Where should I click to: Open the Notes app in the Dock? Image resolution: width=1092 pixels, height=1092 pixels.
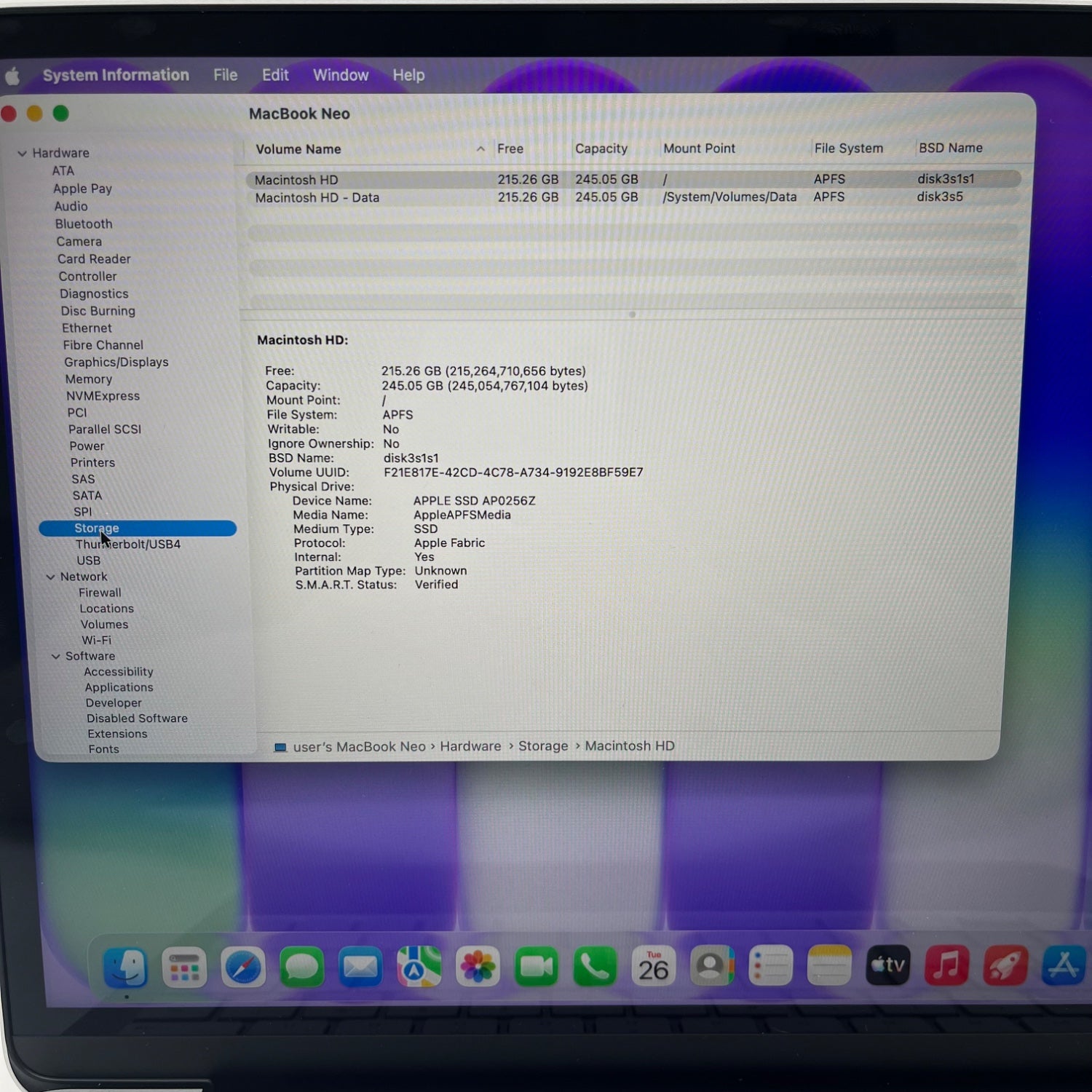point(829,966)
